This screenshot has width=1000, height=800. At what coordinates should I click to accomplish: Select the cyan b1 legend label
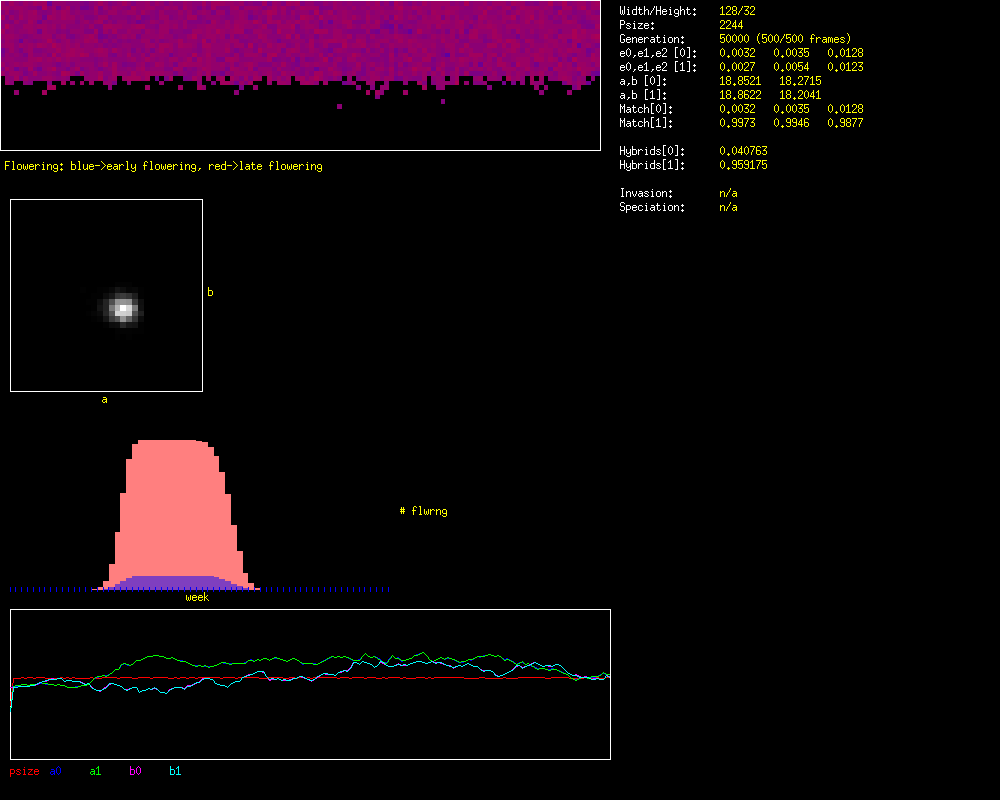pos(175,771)
